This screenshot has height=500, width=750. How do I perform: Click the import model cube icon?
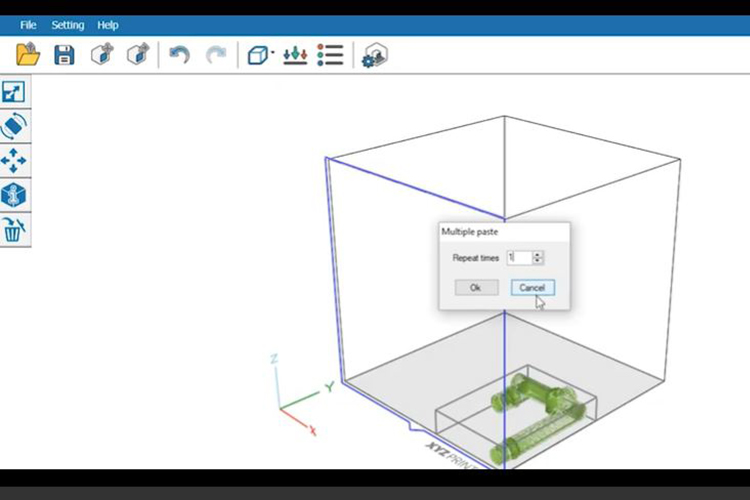pos(101,55)
